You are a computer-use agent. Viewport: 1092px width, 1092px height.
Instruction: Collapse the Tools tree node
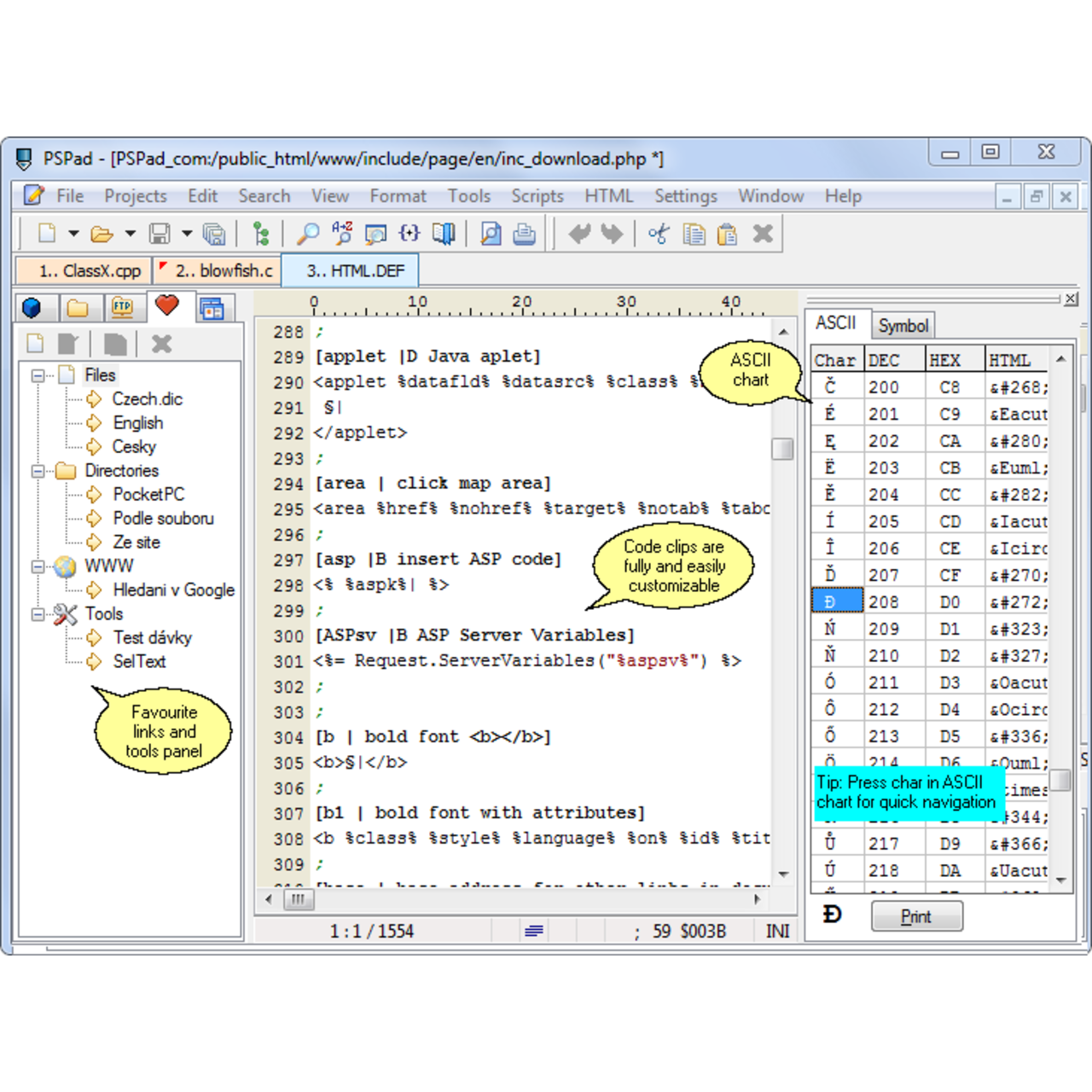tap(38, 614)
